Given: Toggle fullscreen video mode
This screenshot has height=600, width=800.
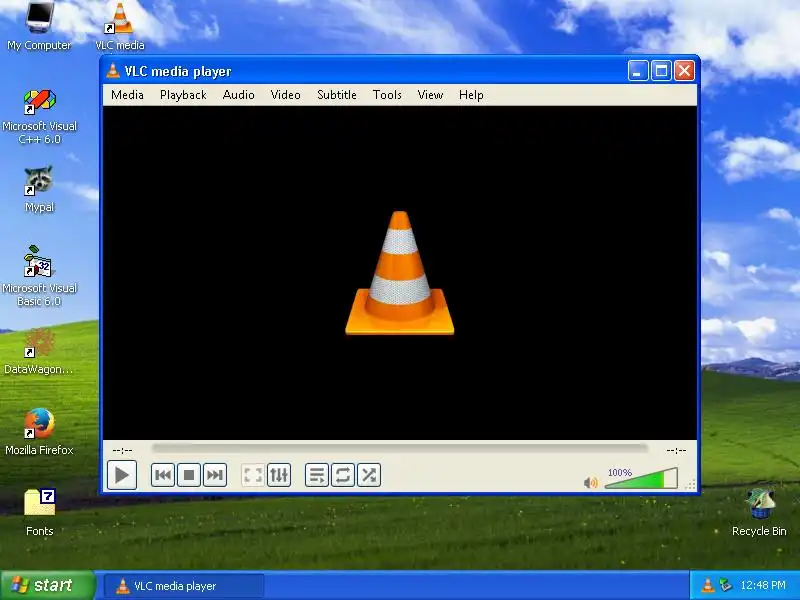Looking at the screenshot, I should pos(253,475).
